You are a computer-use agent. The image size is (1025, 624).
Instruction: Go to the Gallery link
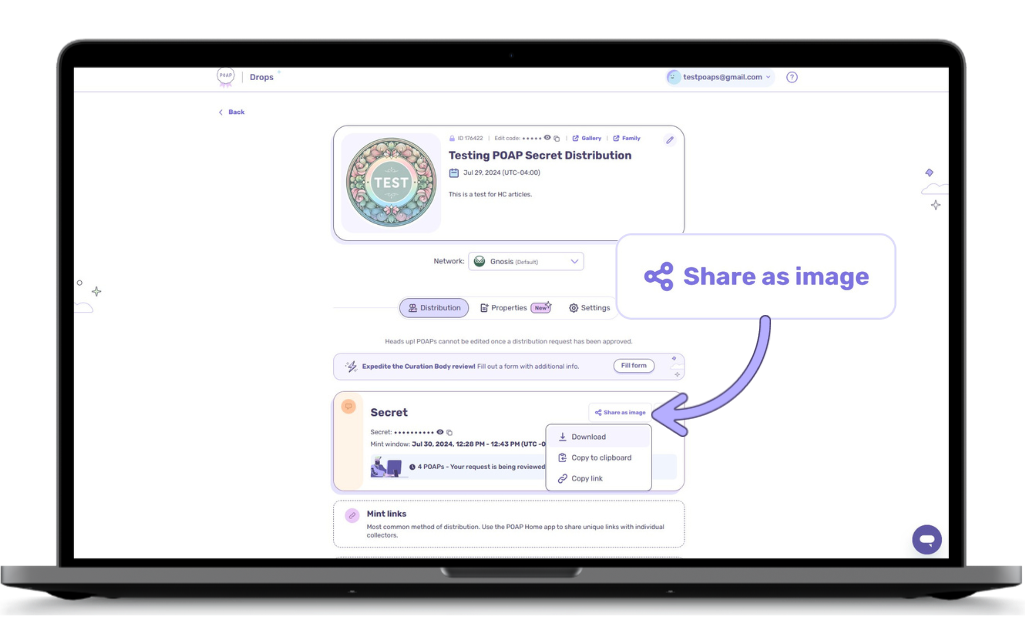point(587,138)
